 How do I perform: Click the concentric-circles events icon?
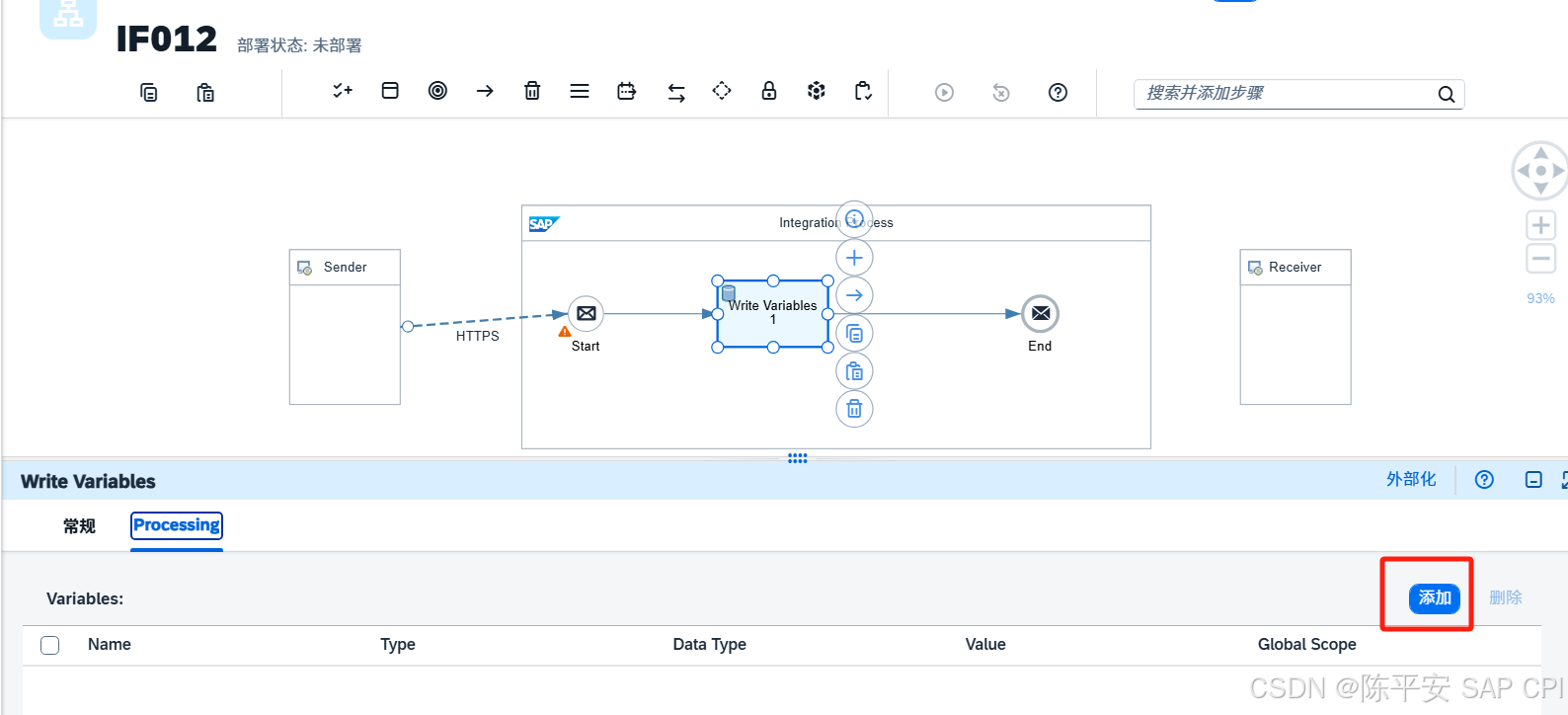(x=437, y=91)
